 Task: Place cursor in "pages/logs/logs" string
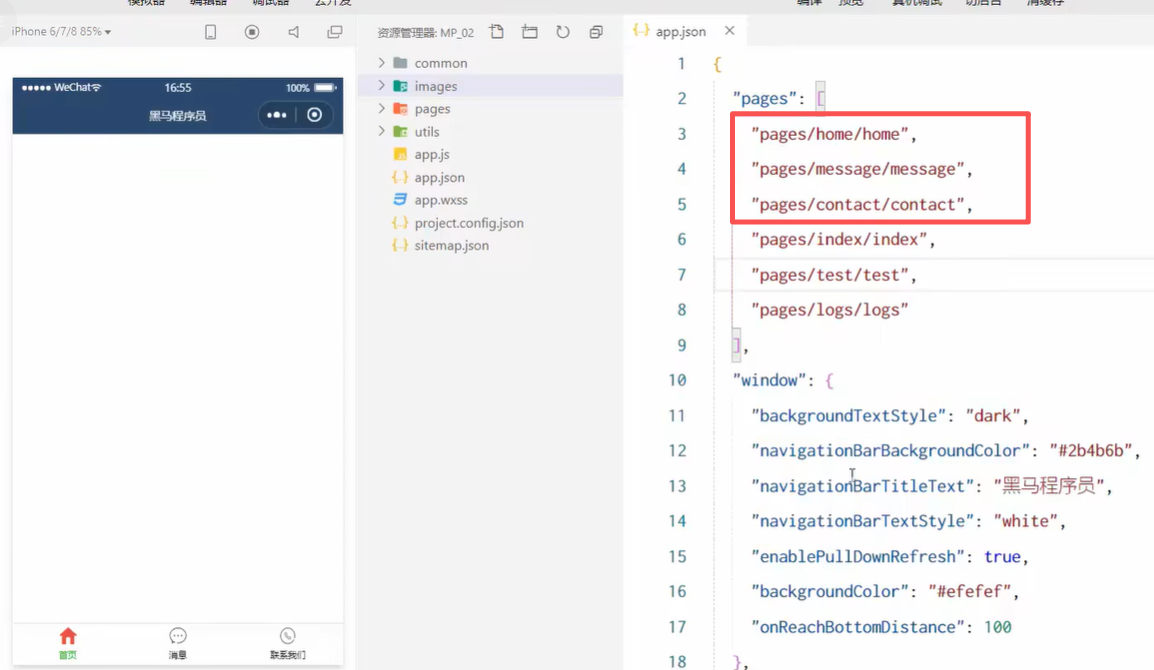tap(829, 310)
